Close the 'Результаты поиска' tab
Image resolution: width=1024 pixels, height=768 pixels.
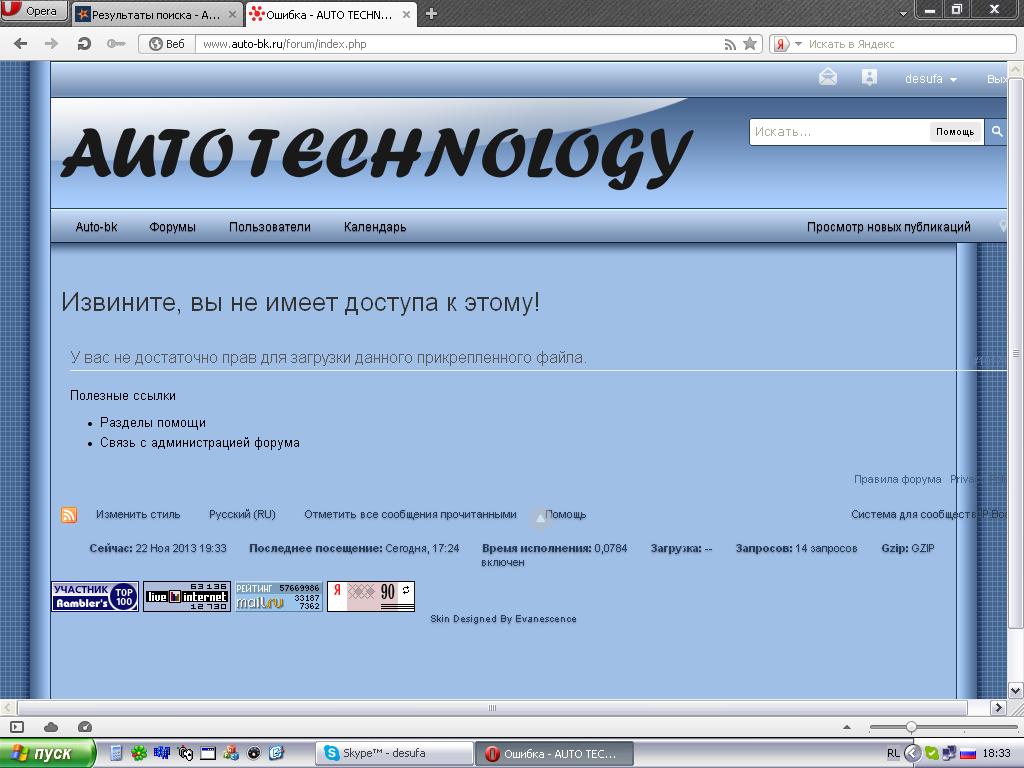coord(232,14)
